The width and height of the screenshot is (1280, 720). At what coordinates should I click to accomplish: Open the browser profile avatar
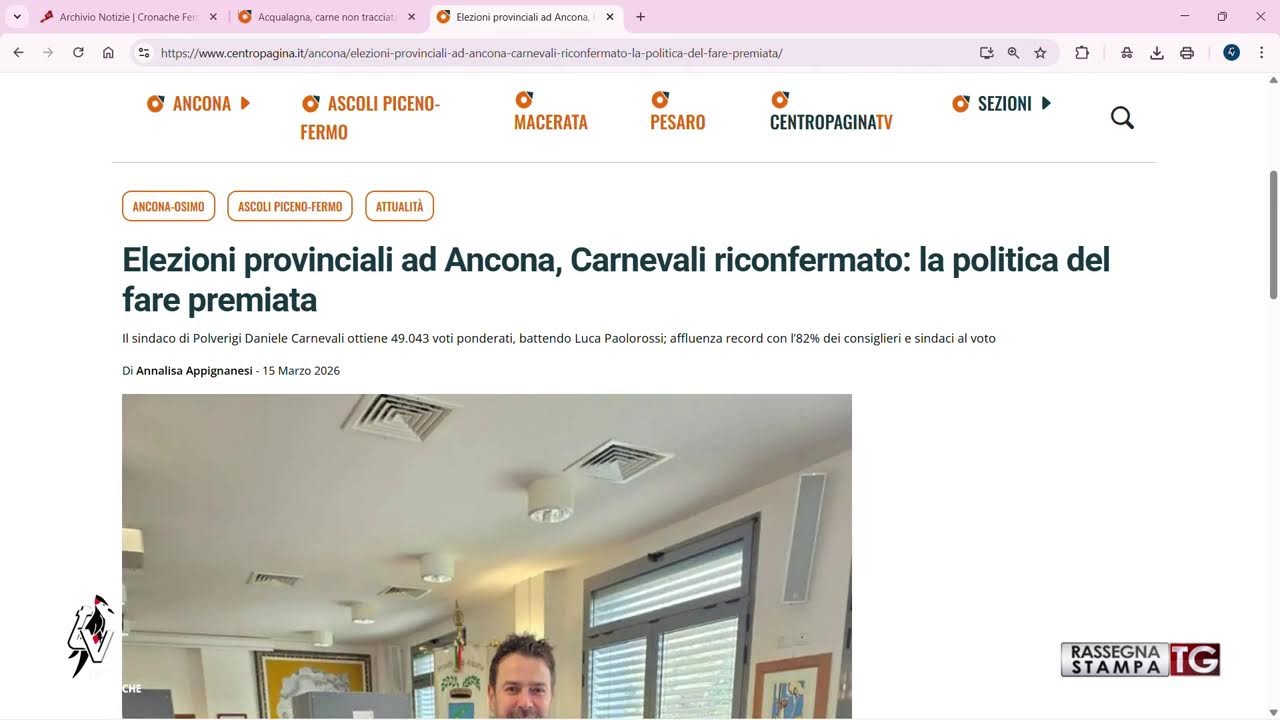coord(1232,53)
